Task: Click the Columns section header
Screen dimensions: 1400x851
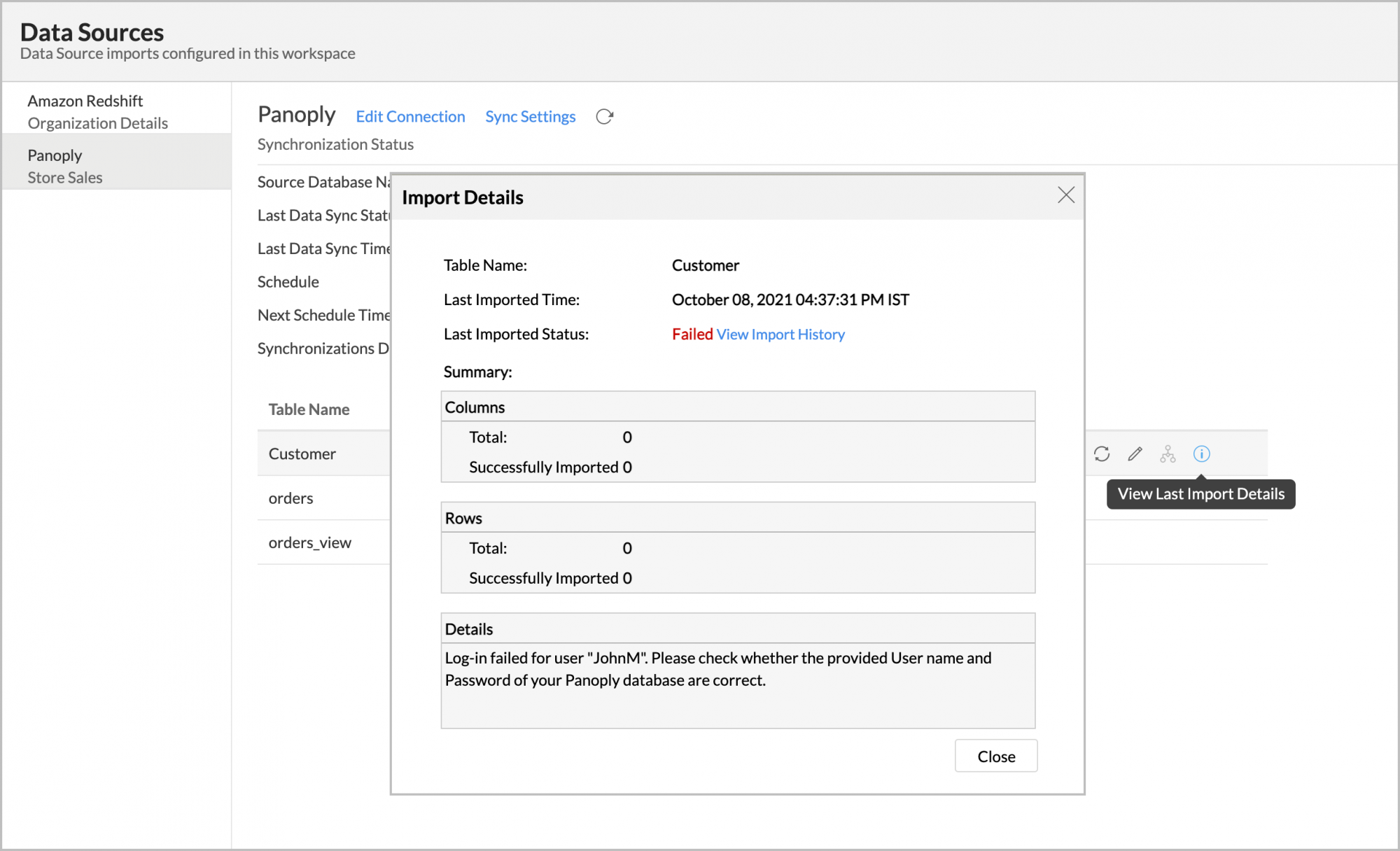Action: (738, 407)
